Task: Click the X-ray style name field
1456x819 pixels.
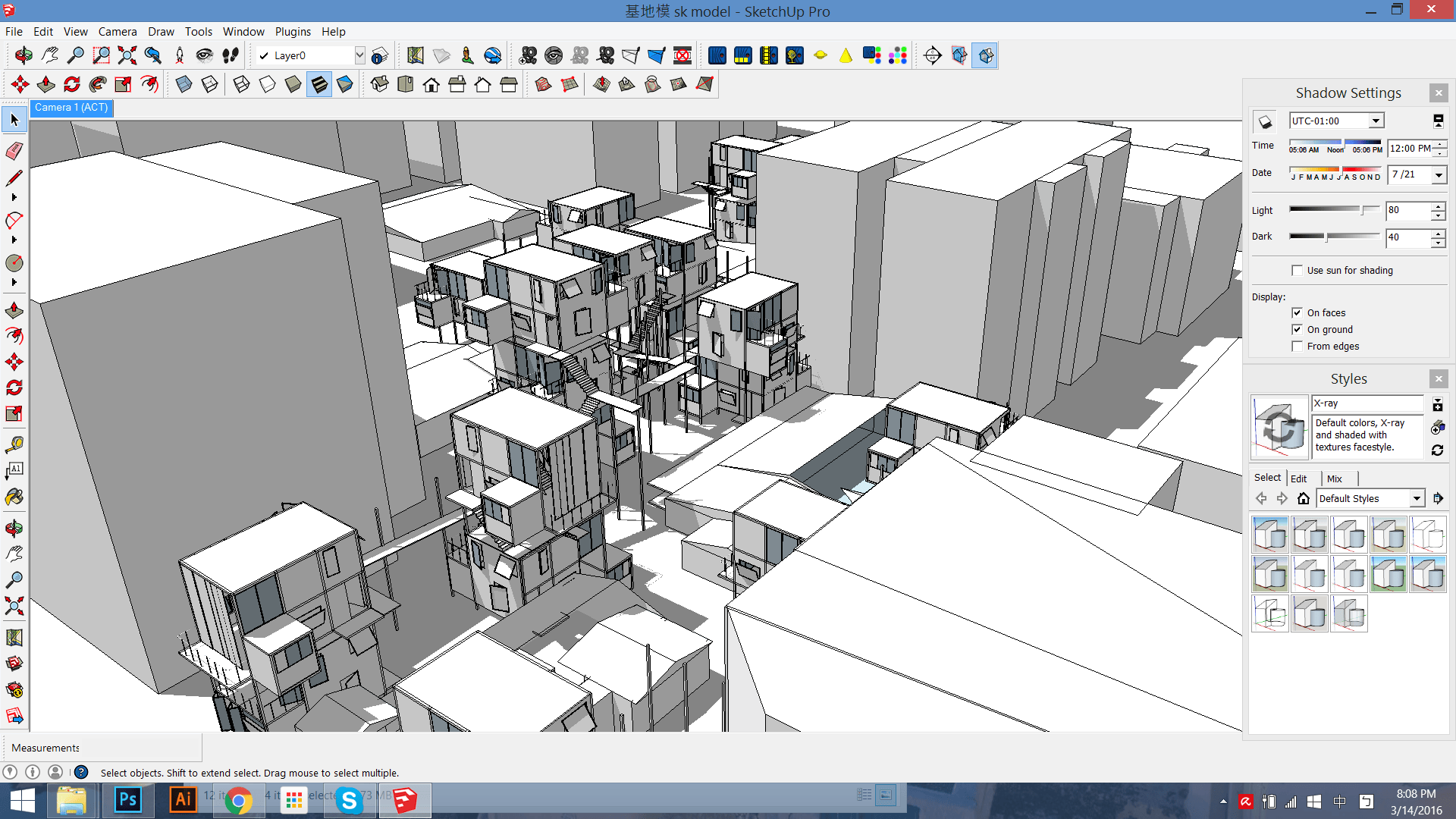Action: tap(1368, 403)
